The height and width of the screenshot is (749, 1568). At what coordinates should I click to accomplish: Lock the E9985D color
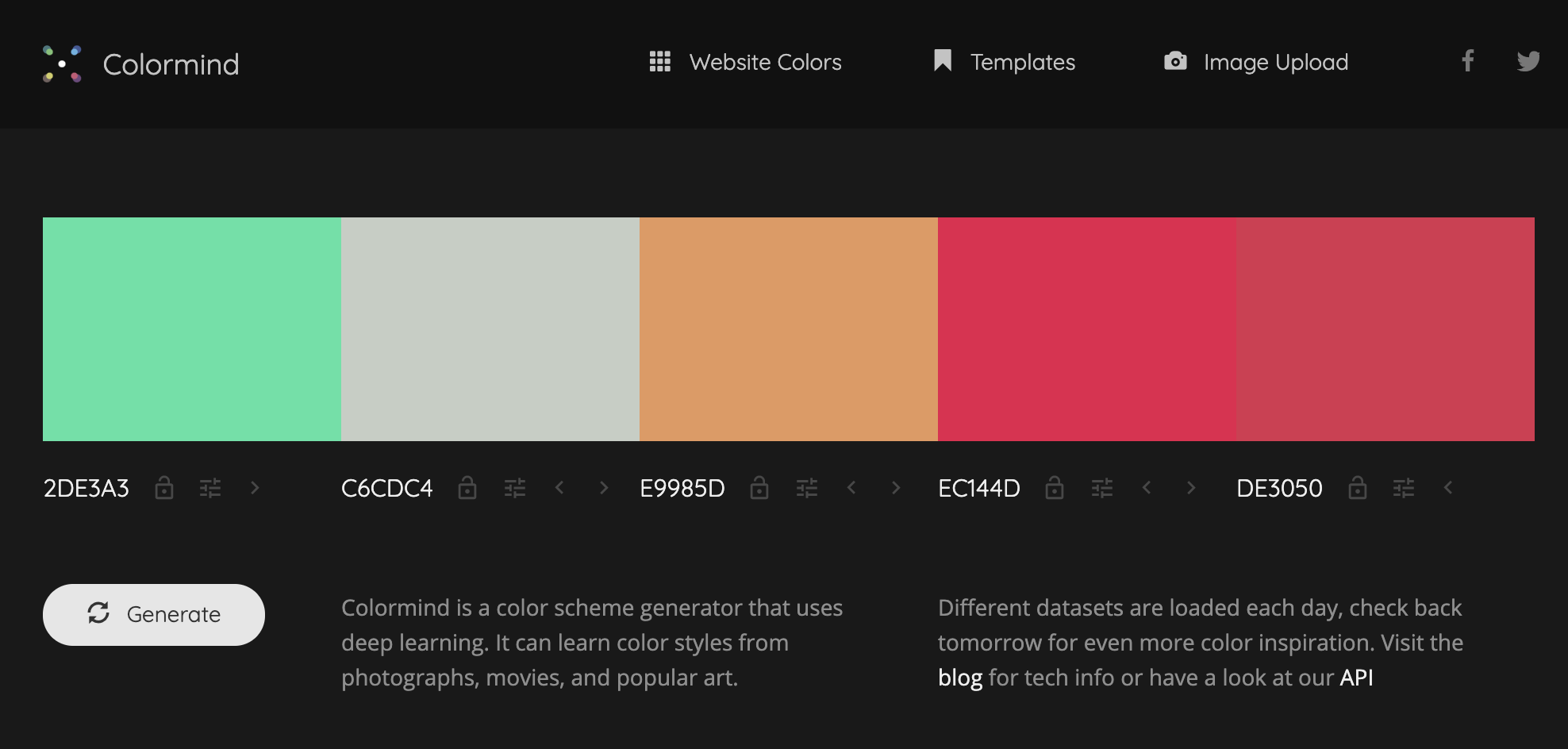(x=759, y=487)
